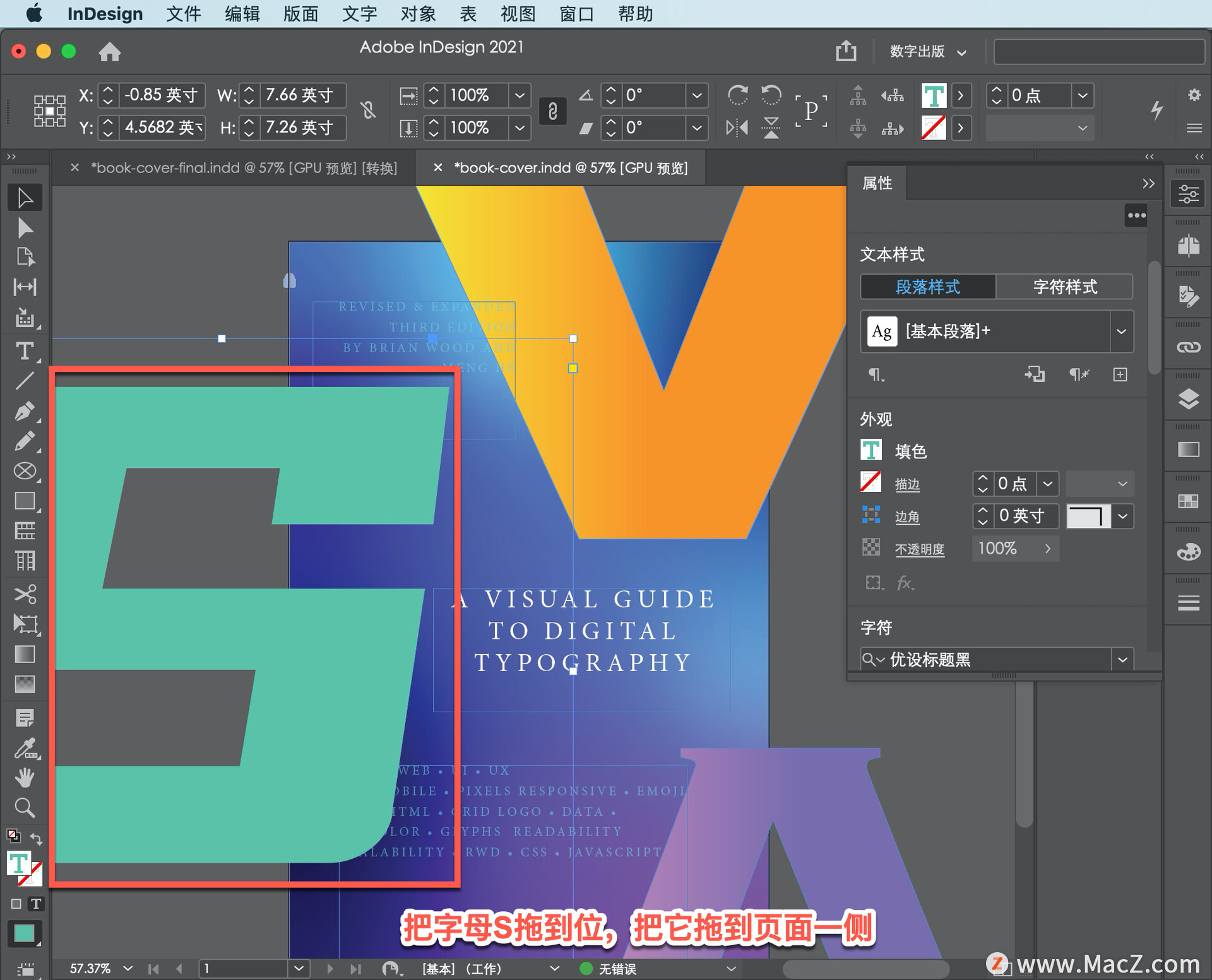Toggle the scale percentage chain link

click(x=552, y=112)
